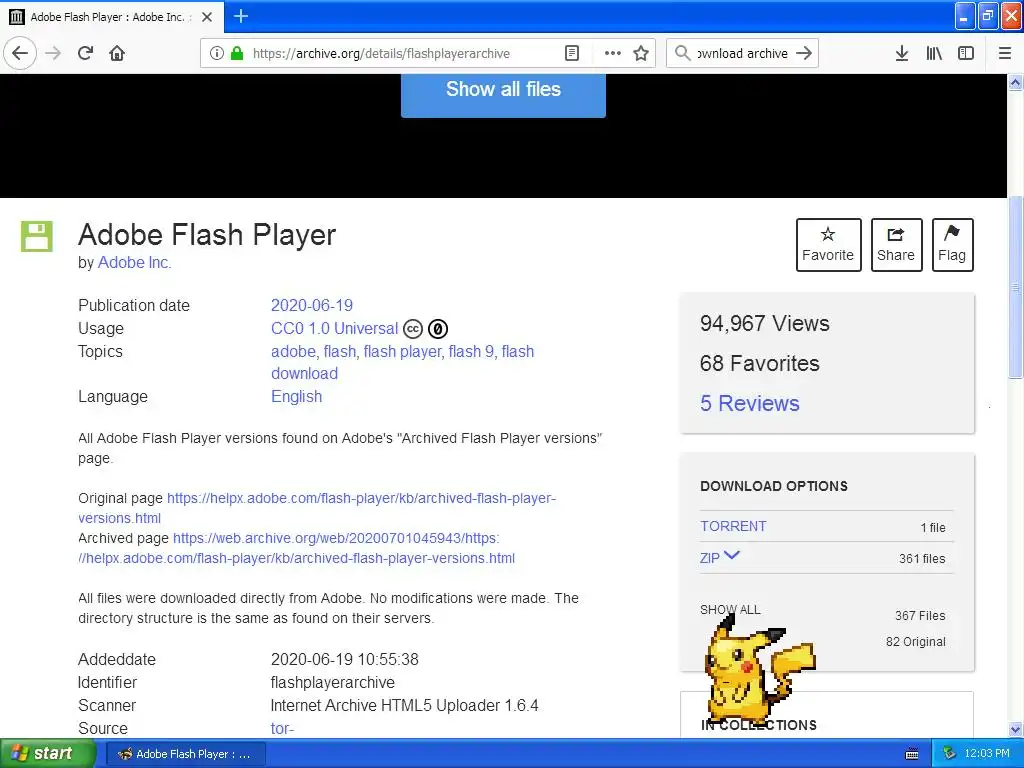Open the Firefox hamburger menu
The image size is (1024, 768).
1005,53
